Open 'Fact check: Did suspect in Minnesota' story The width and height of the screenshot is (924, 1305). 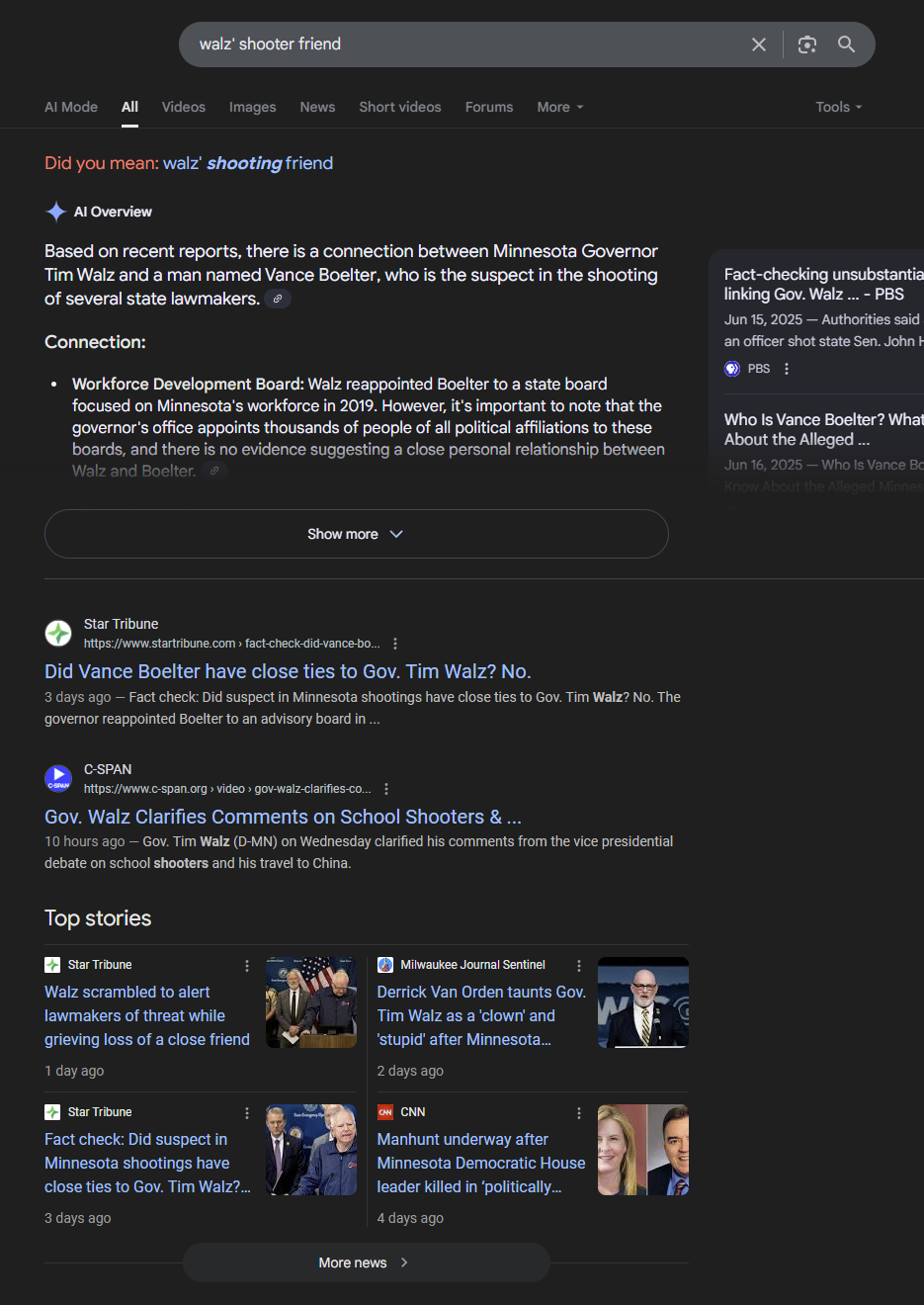point(147,1163)
